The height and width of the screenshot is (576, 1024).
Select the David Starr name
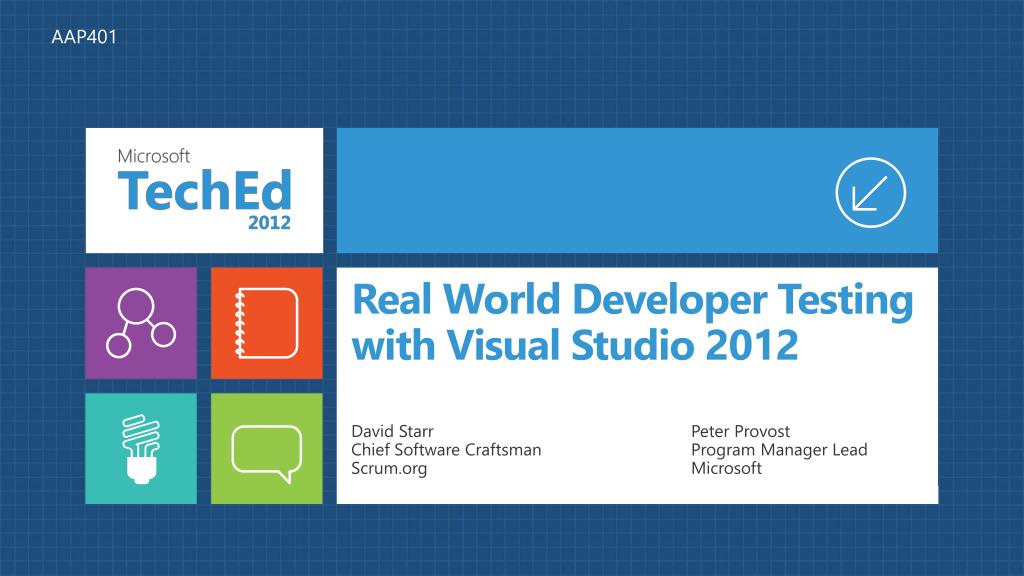click(x=392, y=431)
